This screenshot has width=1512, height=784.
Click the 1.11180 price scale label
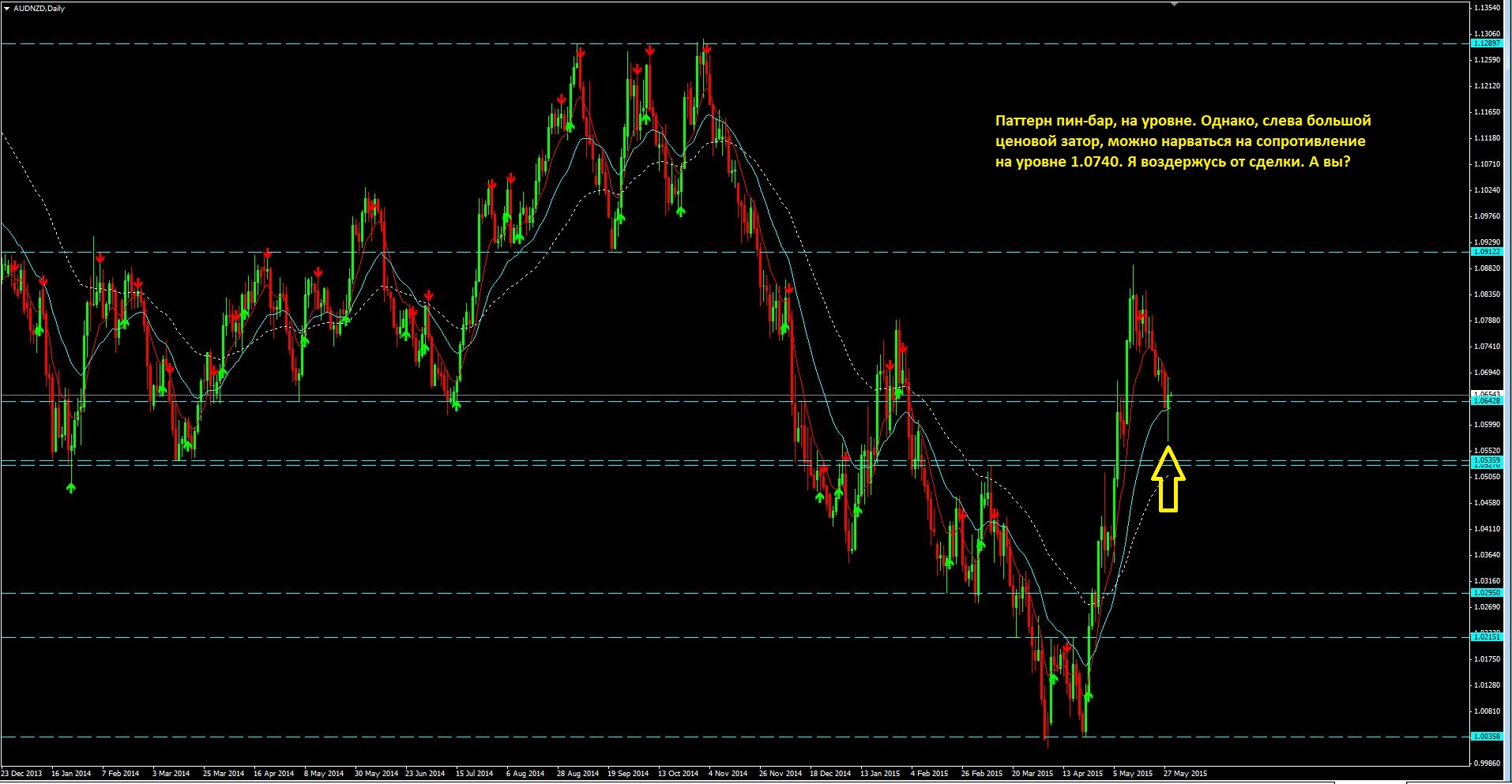[x=1488, y=138]
